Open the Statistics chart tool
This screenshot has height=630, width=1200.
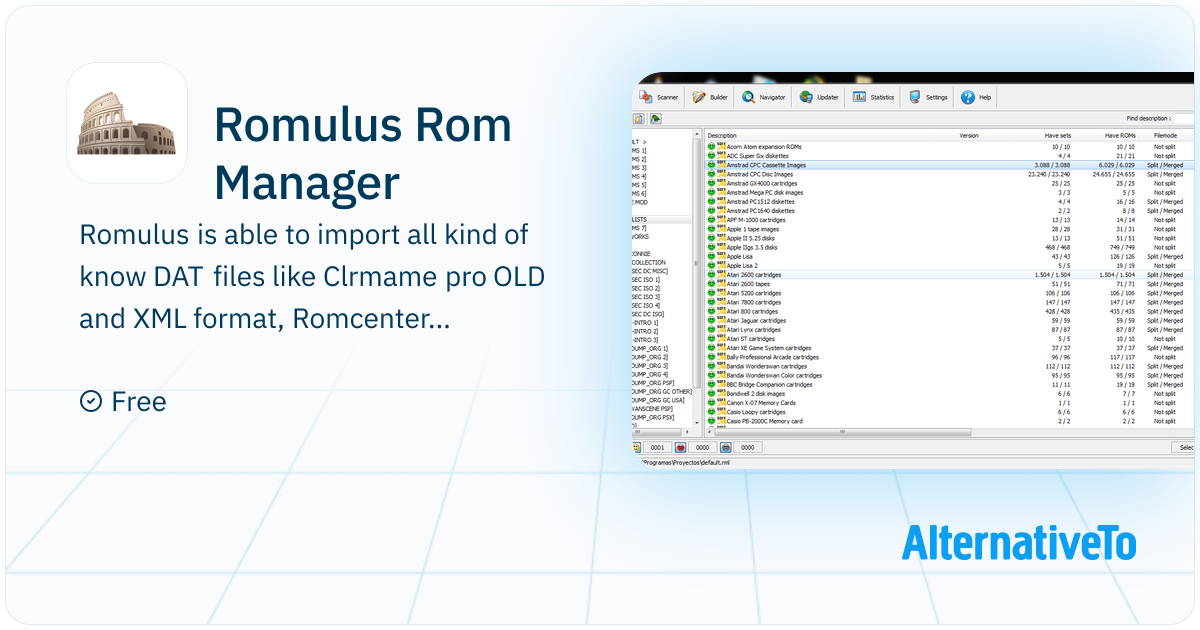[874, 97]
